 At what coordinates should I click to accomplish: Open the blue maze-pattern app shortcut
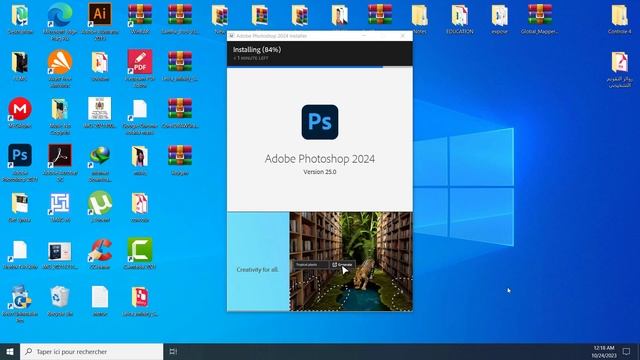(x=60, y=203)
